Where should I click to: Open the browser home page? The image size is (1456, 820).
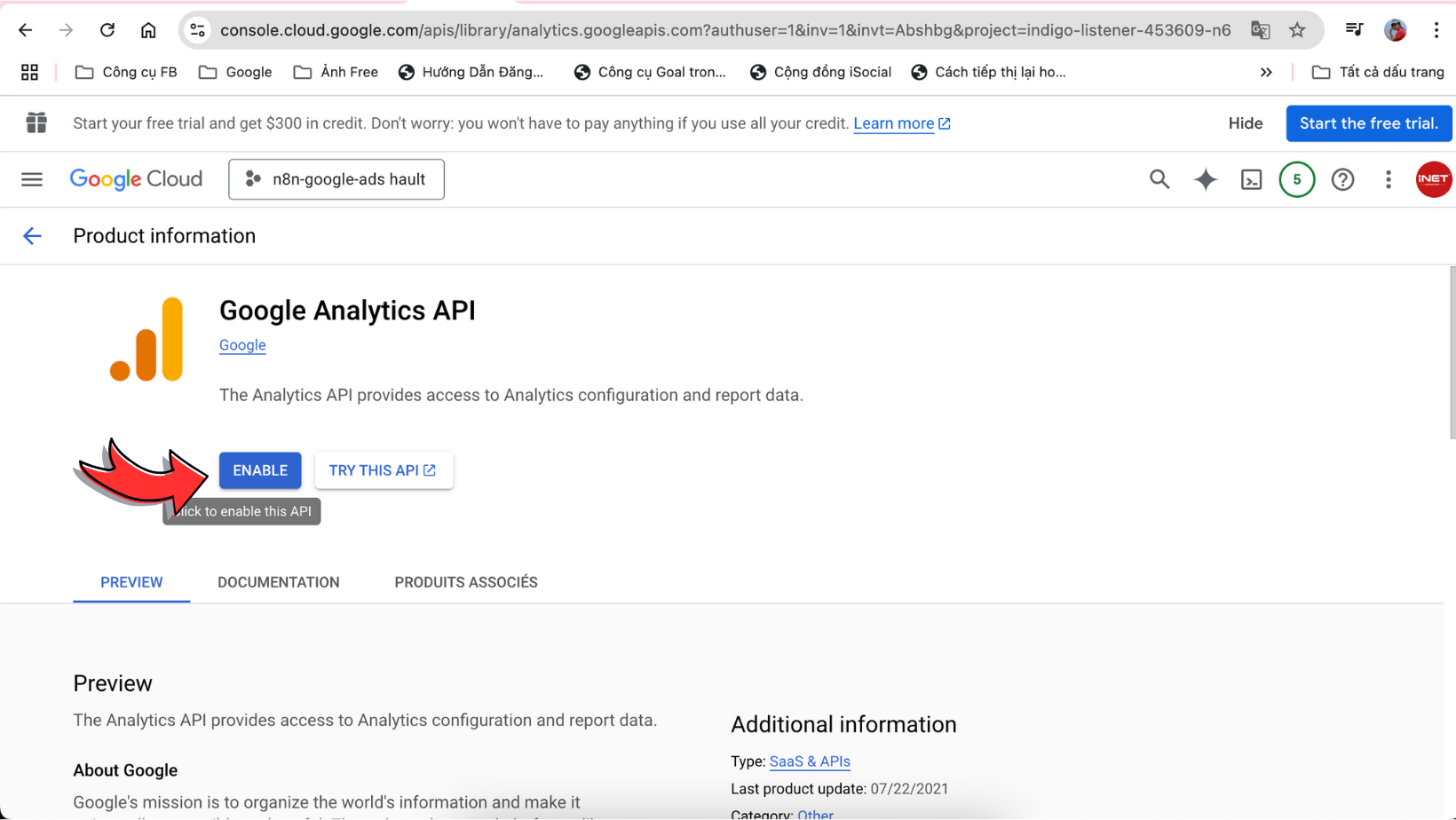point(148,30)
